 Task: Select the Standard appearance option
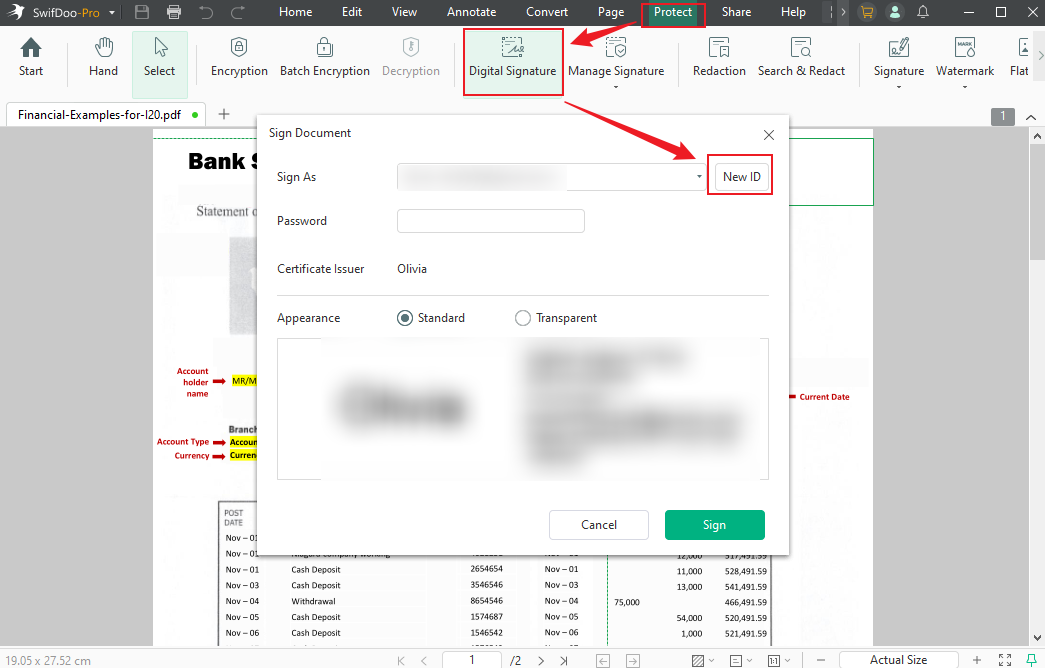pos(404,317)
